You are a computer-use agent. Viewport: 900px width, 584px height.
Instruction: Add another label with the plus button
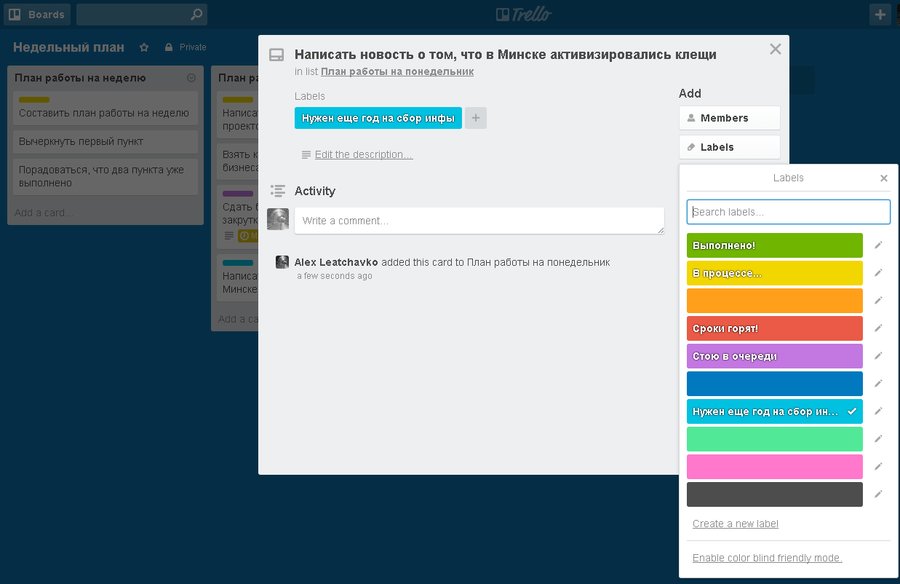coord(476,118)
